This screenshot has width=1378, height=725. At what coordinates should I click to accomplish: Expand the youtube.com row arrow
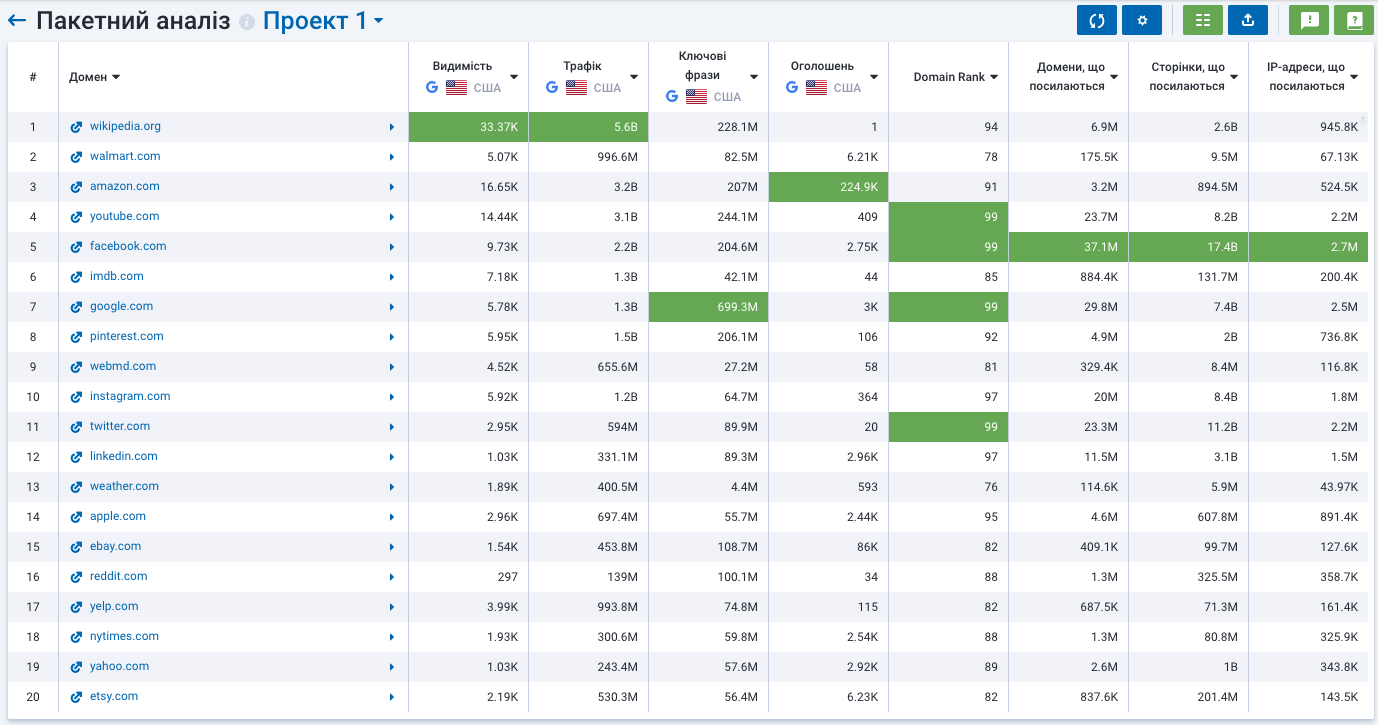tap(391, 217)
